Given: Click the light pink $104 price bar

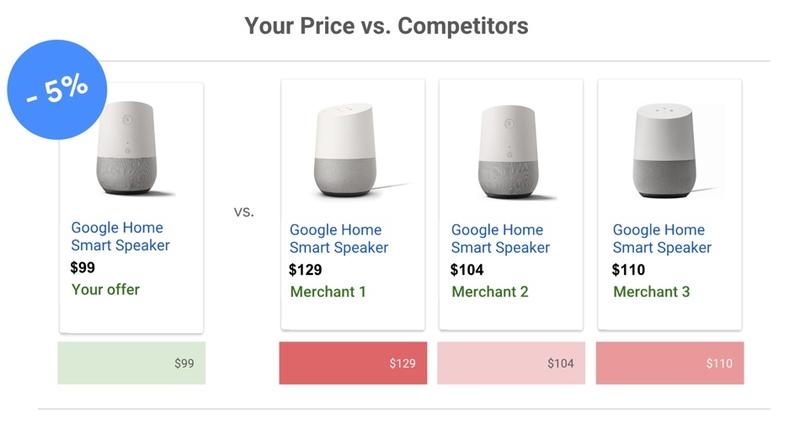Looking at the screenshot, I should tap(511, 363).
